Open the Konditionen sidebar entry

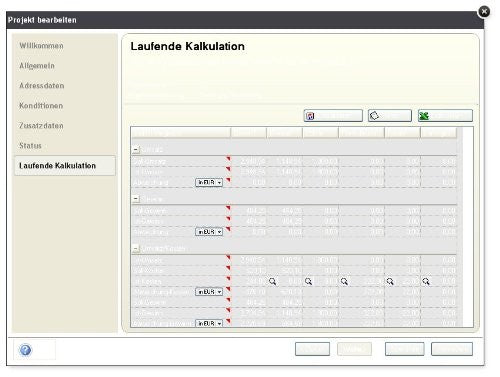pos(41,106)
